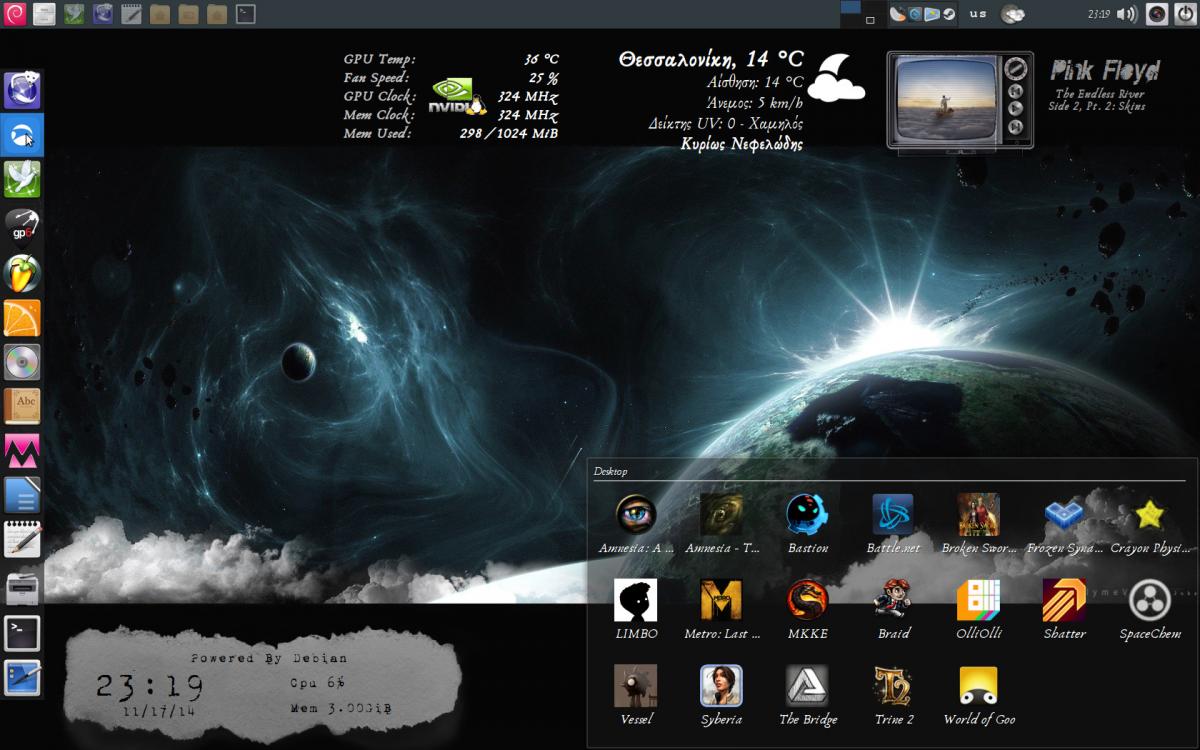Open Bastion game shortcut
This screenshot has height=750, width=1200.
(x=807, y=524)
